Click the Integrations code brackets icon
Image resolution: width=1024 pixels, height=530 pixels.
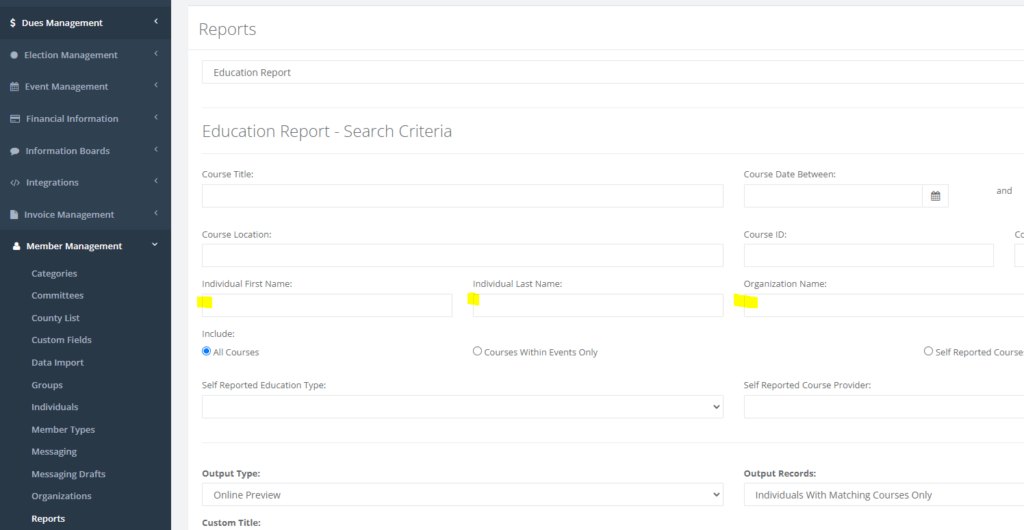[x=14, y=183]
